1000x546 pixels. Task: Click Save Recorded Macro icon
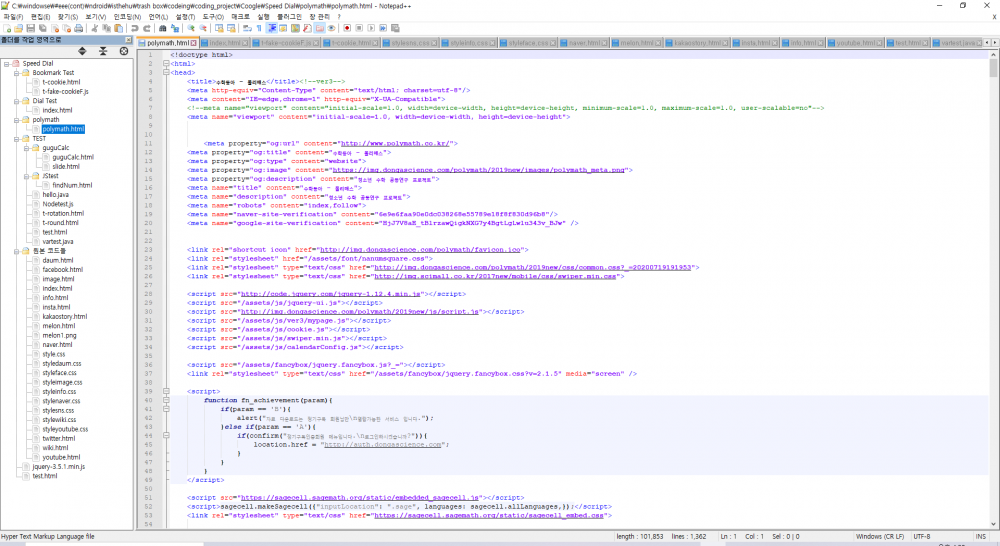[x=395, y=28]
